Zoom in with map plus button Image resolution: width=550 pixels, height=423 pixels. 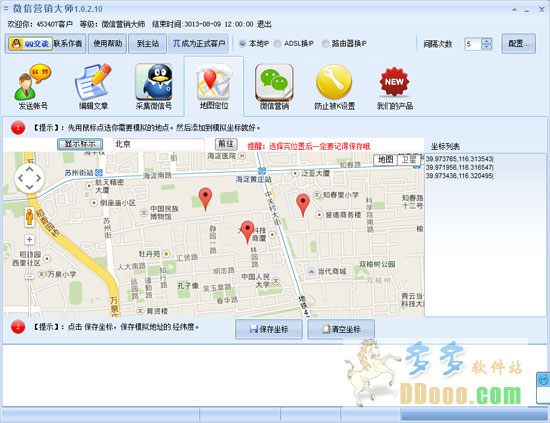point(29,240)
